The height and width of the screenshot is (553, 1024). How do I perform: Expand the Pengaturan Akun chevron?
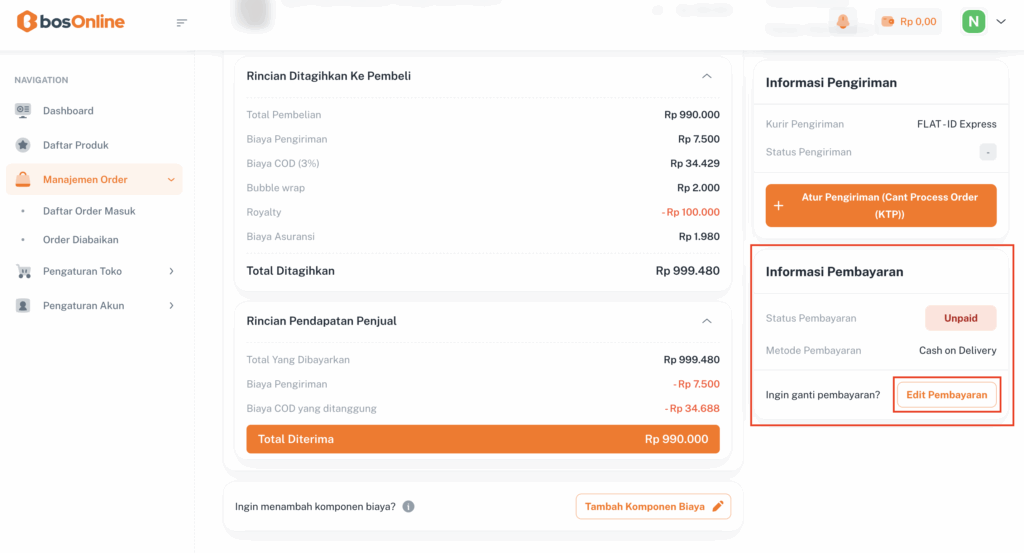(x=171, y=306)
